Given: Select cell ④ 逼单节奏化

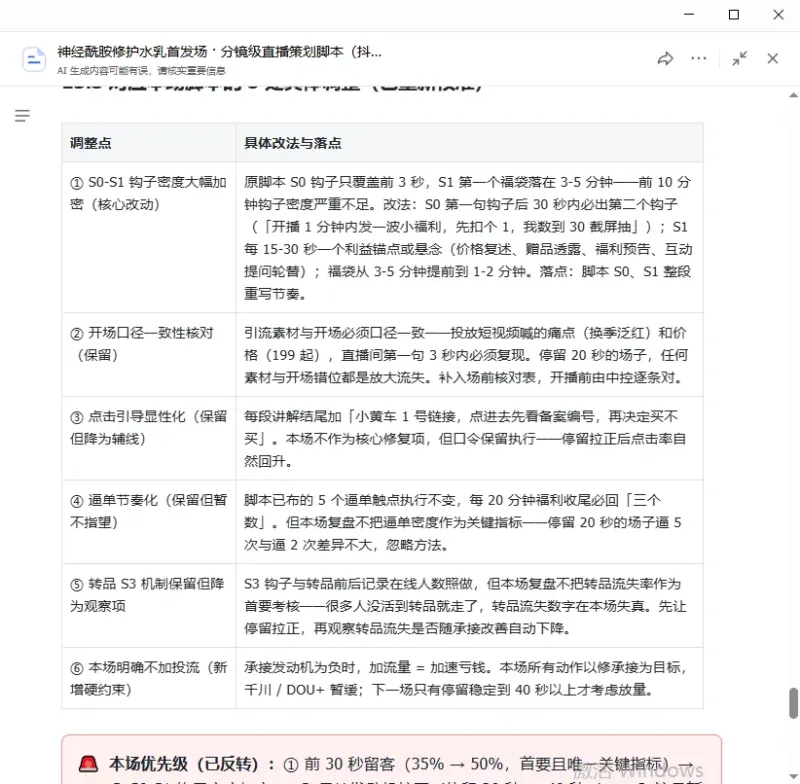Looking at the screenshot, I should [148, 522].
